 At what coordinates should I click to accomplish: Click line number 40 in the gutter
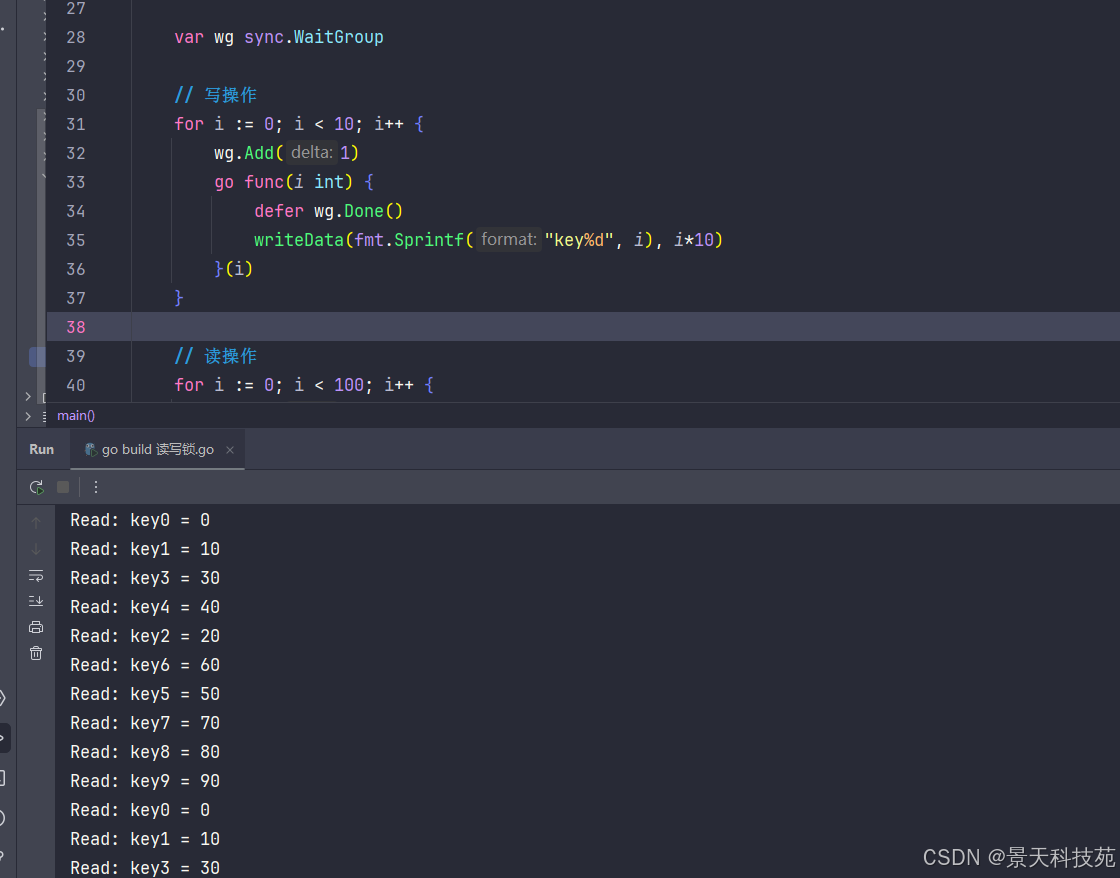coord(76,385)
